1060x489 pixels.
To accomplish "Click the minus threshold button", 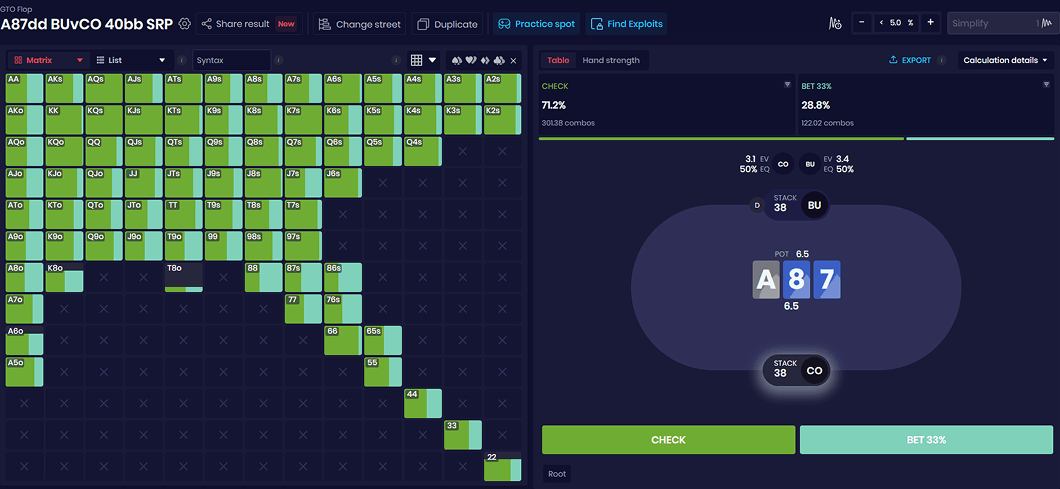I will 862,23.
